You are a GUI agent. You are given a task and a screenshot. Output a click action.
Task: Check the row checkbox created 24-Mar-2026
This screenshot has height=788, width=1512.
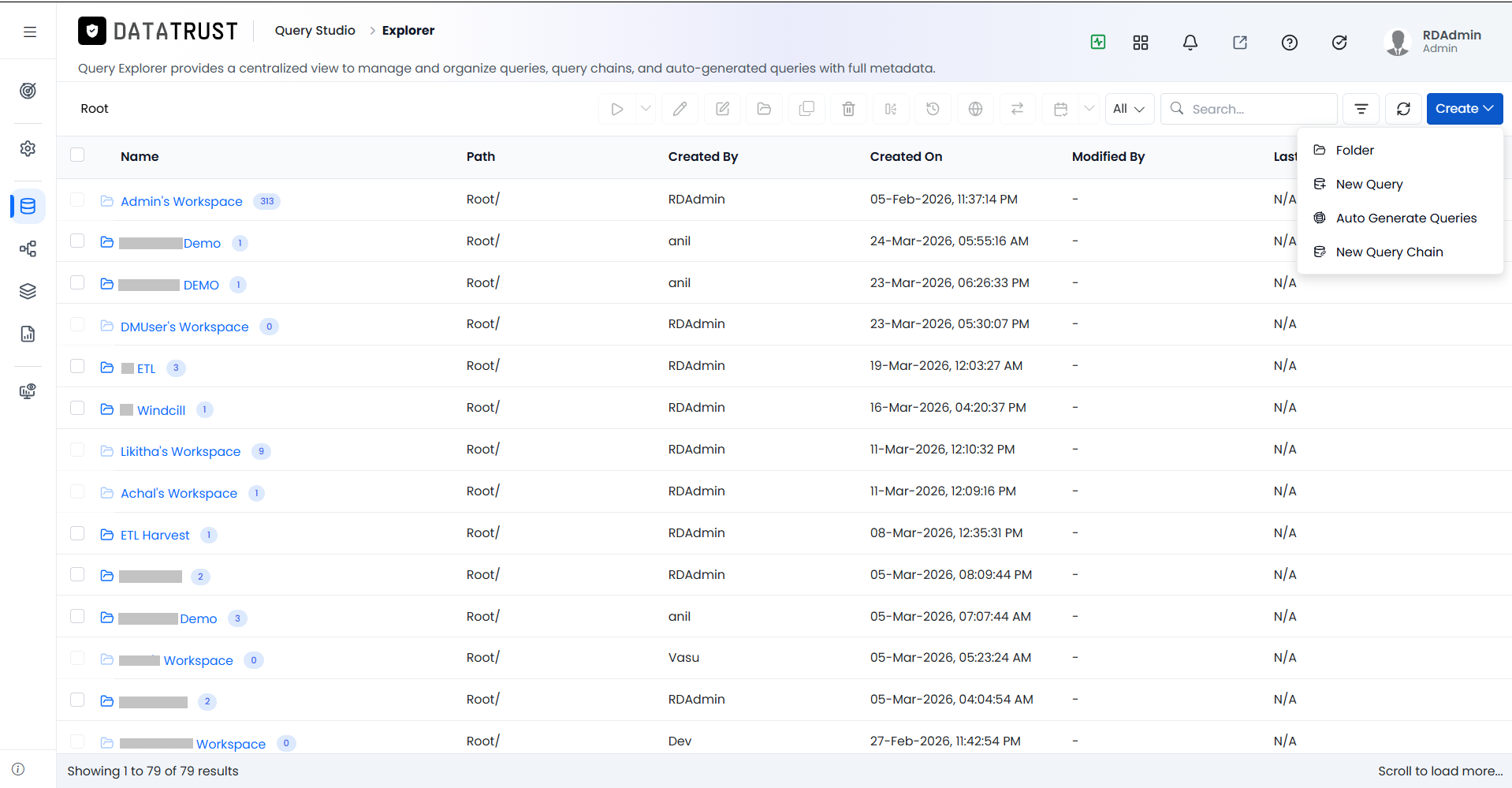coord(77,241)
